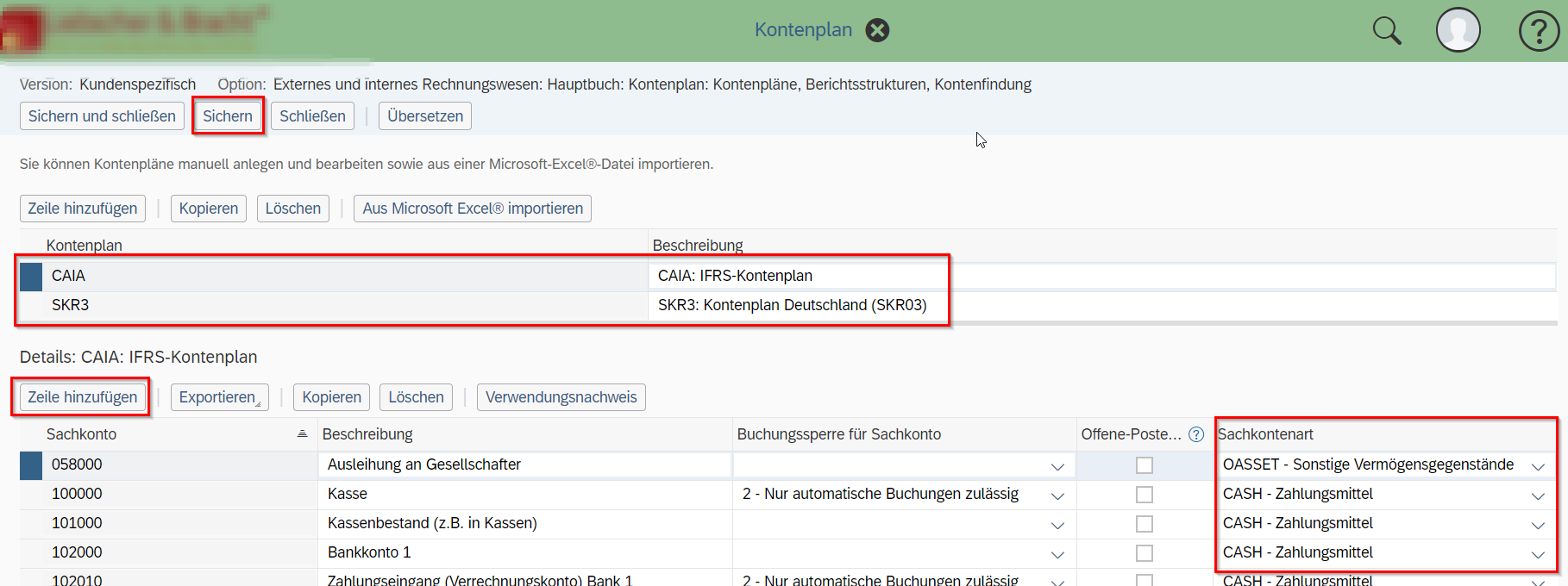Open the help question mark icon
The height and width of the screenshot is (586, 1568).
[x=1538, y=31]
